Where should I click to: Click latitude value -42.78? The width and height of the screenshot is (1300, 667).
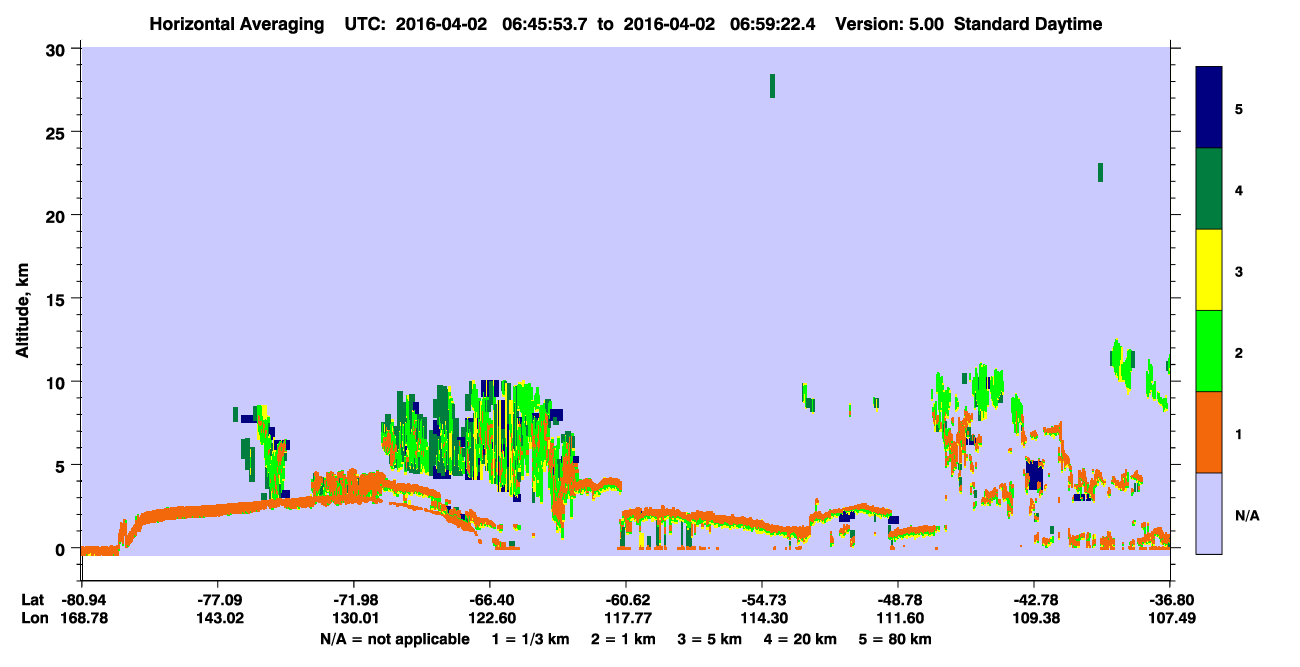(x=1034, y=600)
